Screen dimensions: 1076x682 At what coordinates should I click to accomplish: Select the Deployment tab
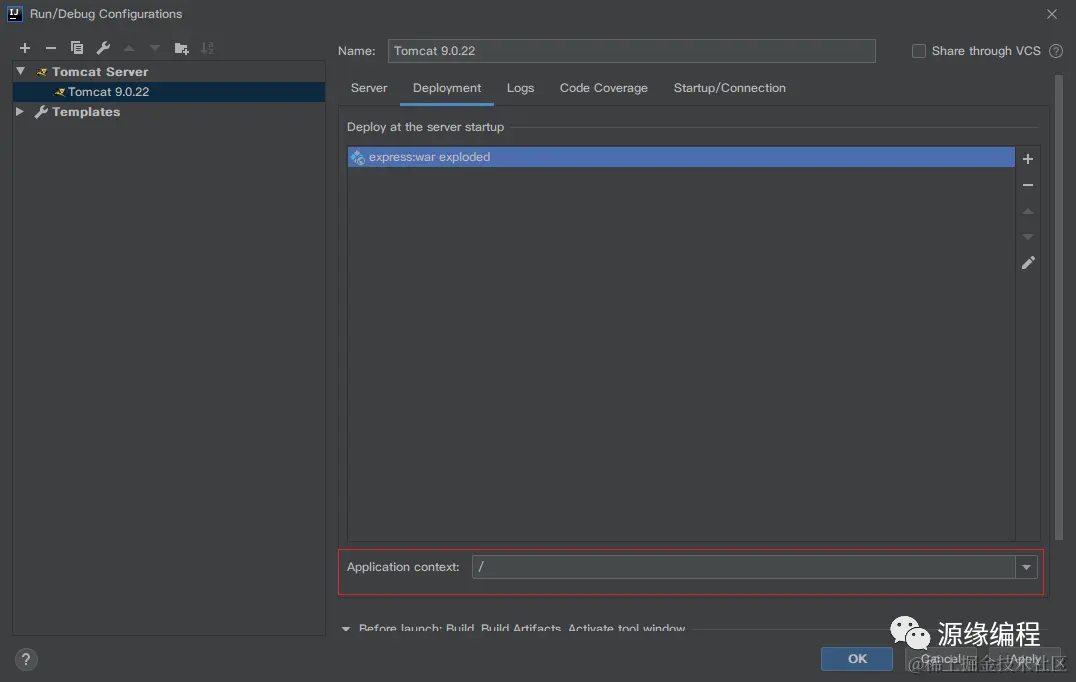447,88
